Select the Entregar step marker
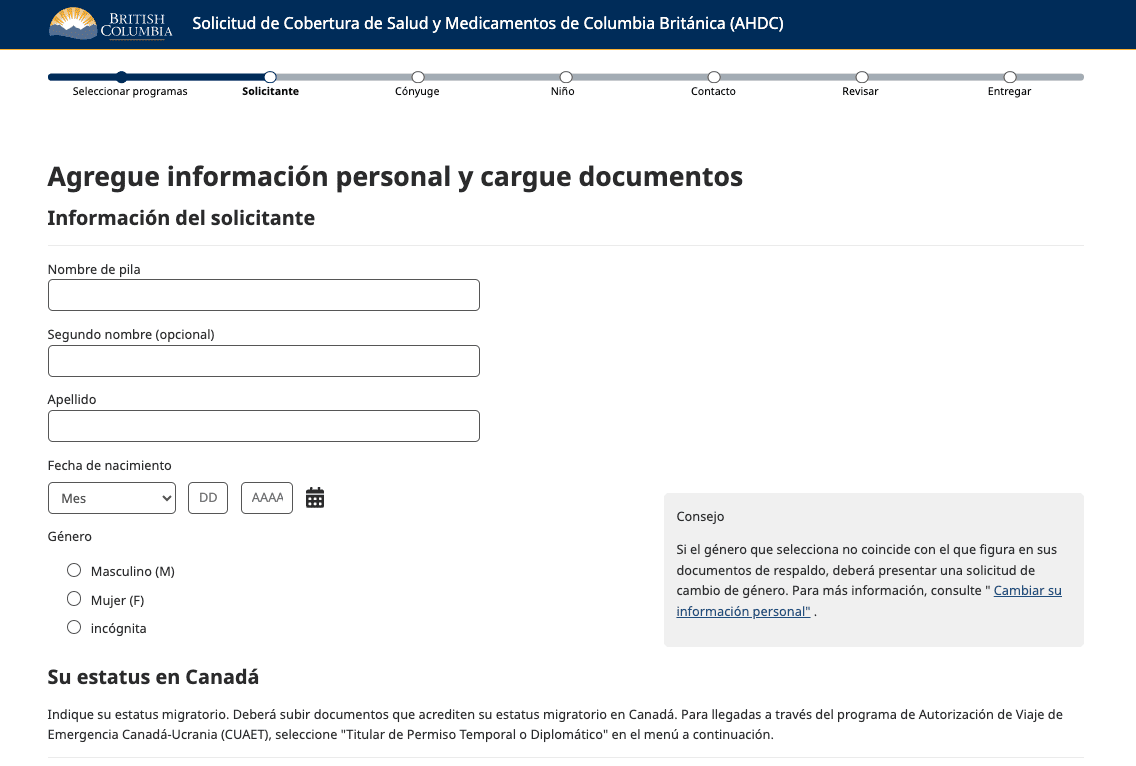The image size is (1136, 766). pos(1010,77)
